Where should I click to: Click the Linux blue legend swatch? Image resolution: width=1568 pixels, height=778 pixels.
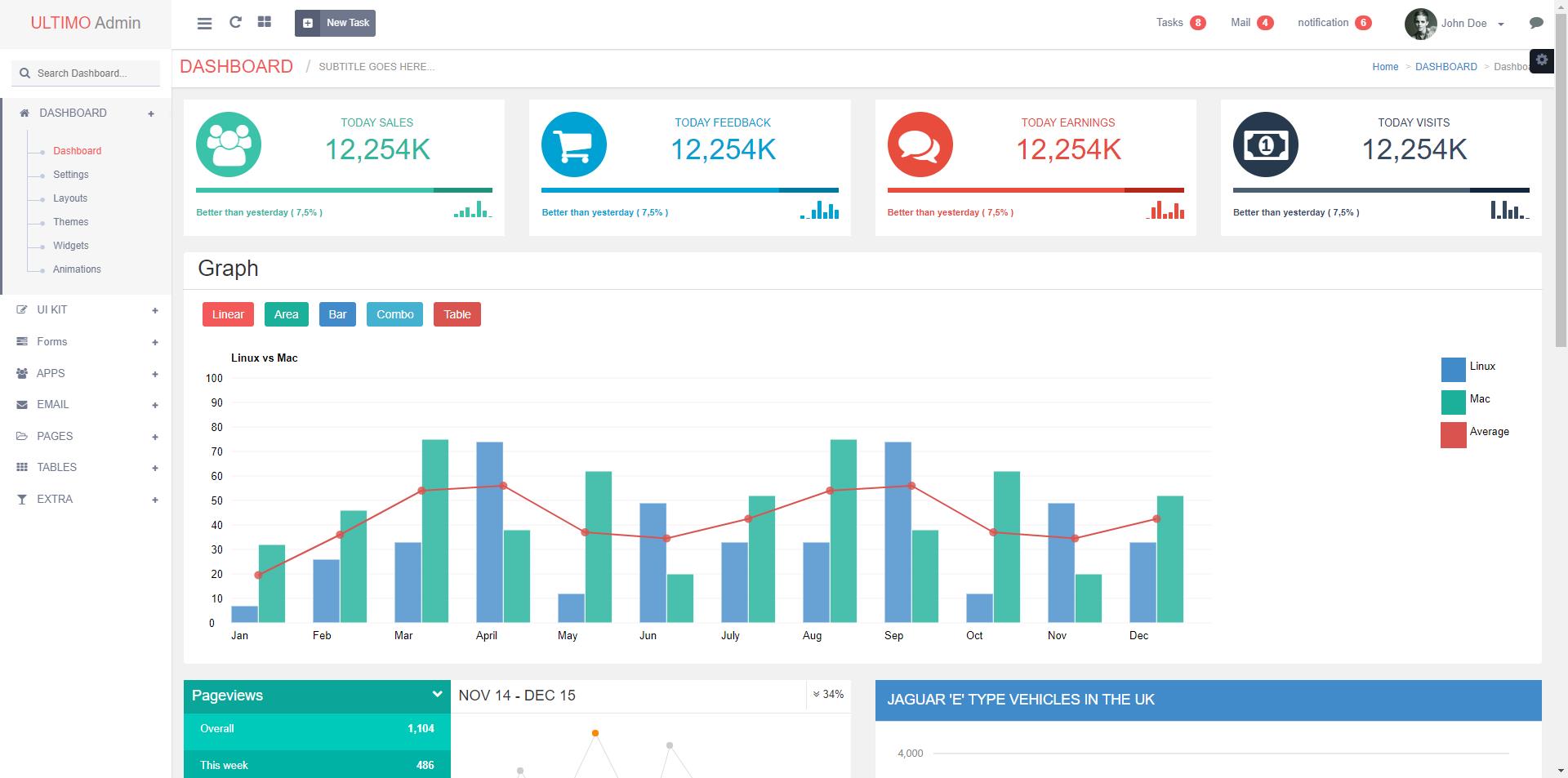click(x=1454, y=370)
